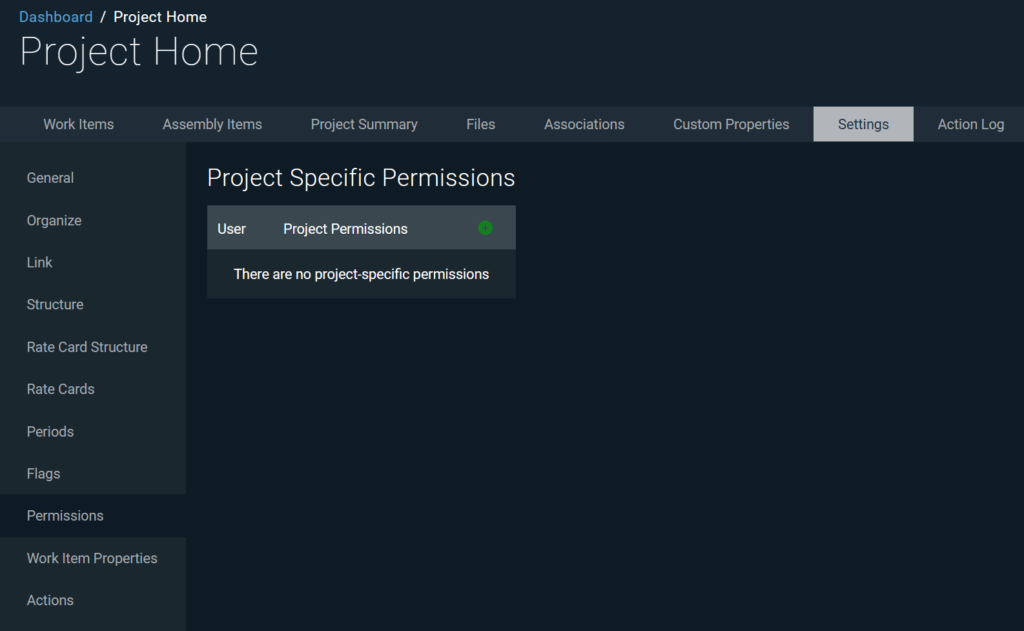Image resolution: width=1024 pixels, height=631 pixels.
Task: Follow the Dashboard breadcrumb link
Action: pos(56,17)
